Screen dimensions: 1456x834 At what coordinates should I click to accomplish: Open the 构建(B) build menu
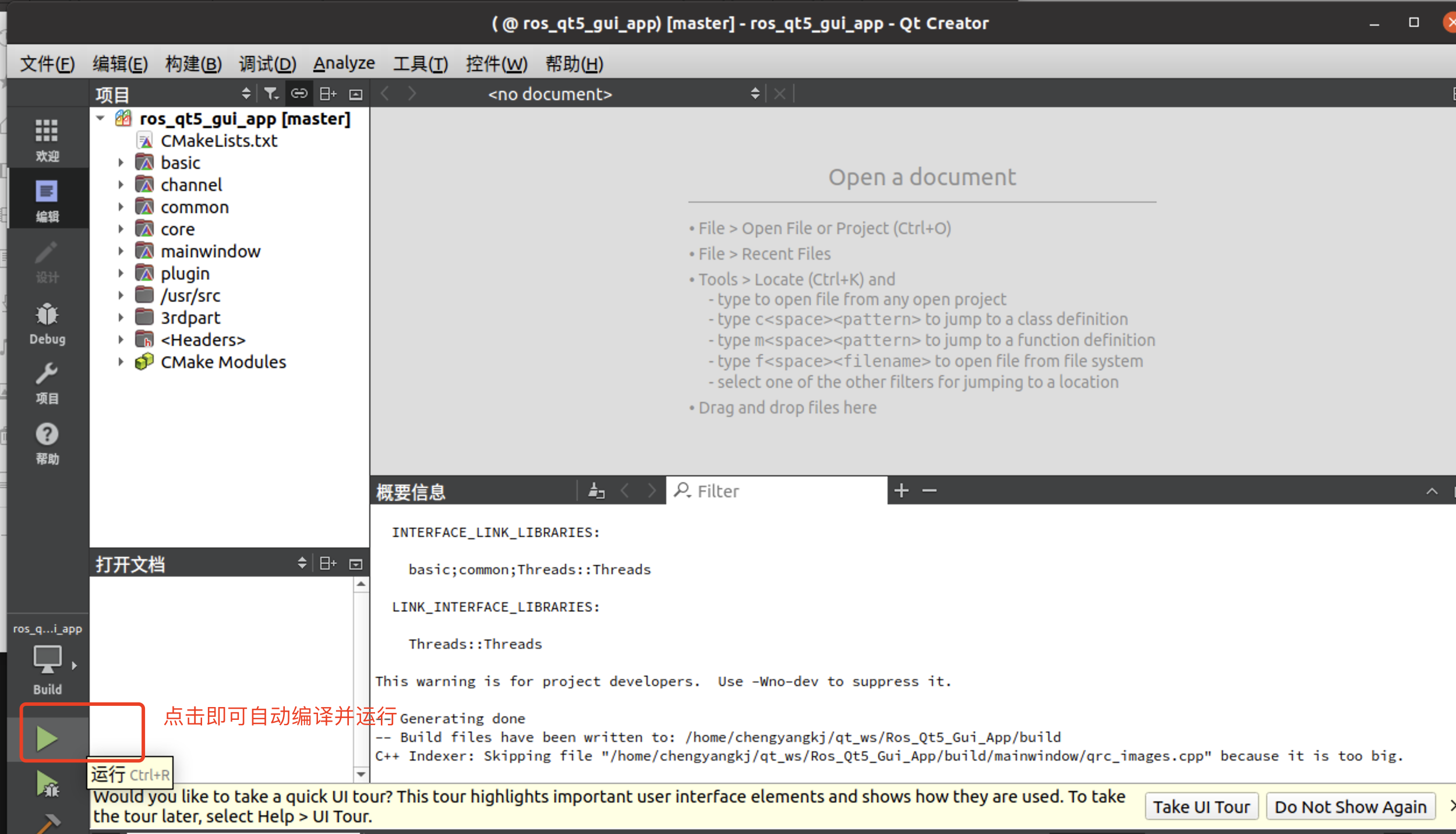[193, 63]
